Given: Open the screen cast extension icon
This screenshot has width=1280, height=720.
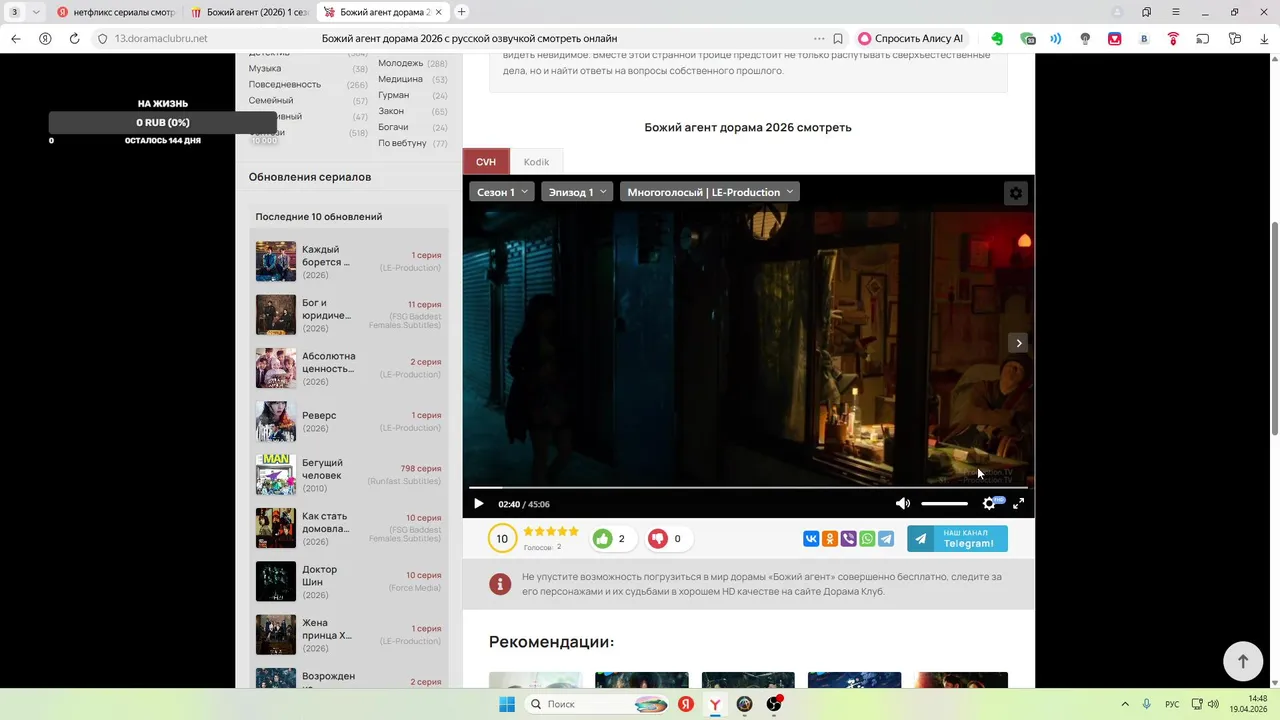Looking at the screenshot, I should (1202, 39).
